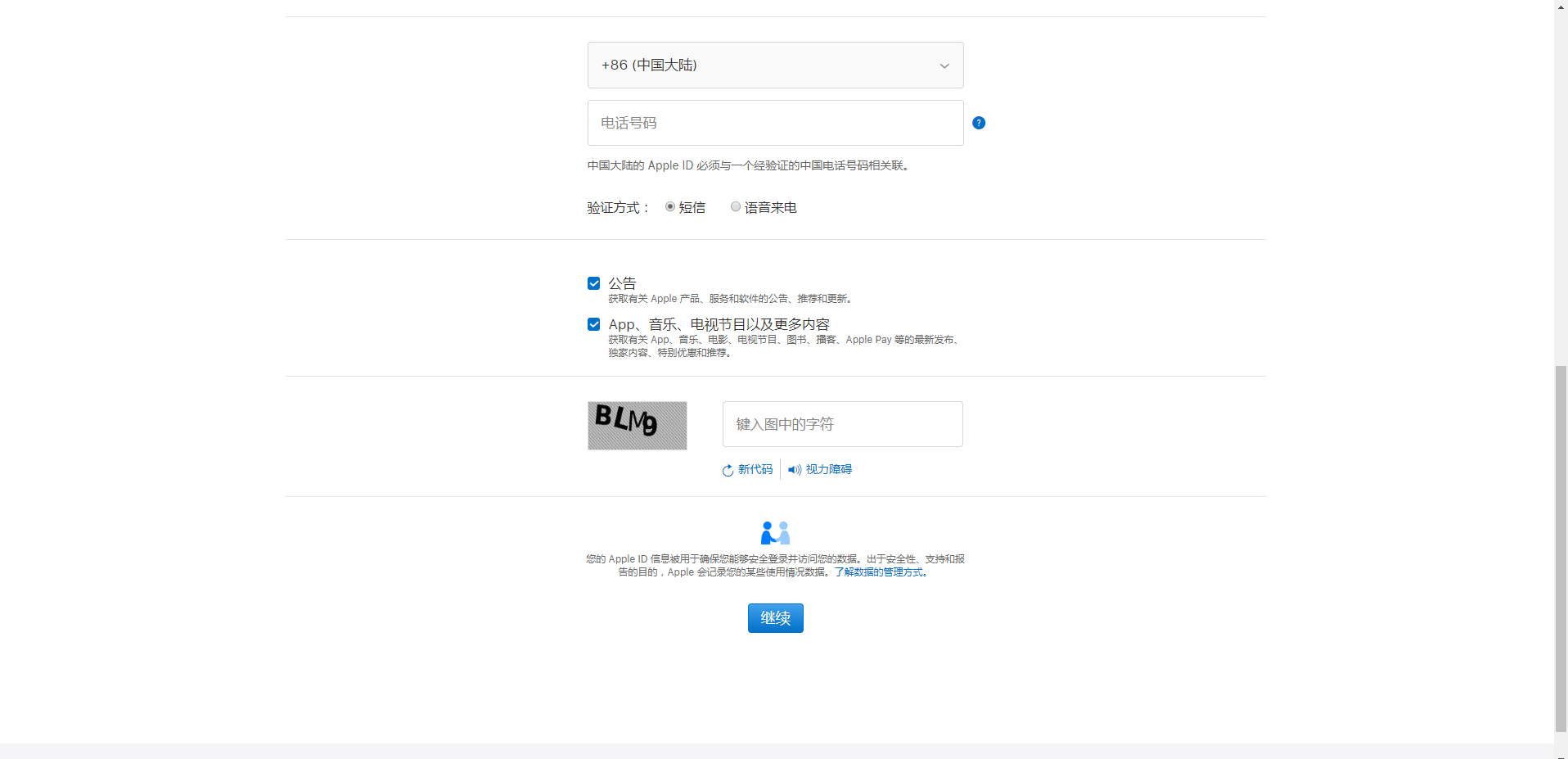The image size is (1568, 759).
Task: Click the BLM9 captcha image
Action: click(638, 426)
